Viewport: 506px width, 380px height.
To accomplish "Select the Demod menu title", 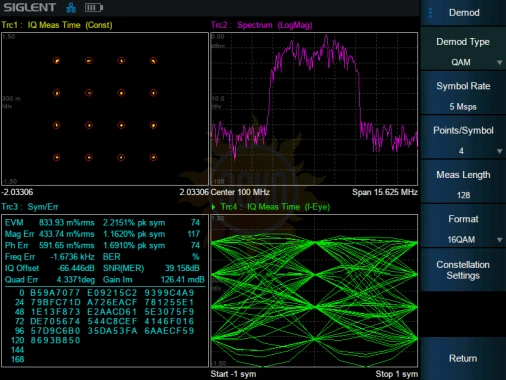I will (464, 13).
